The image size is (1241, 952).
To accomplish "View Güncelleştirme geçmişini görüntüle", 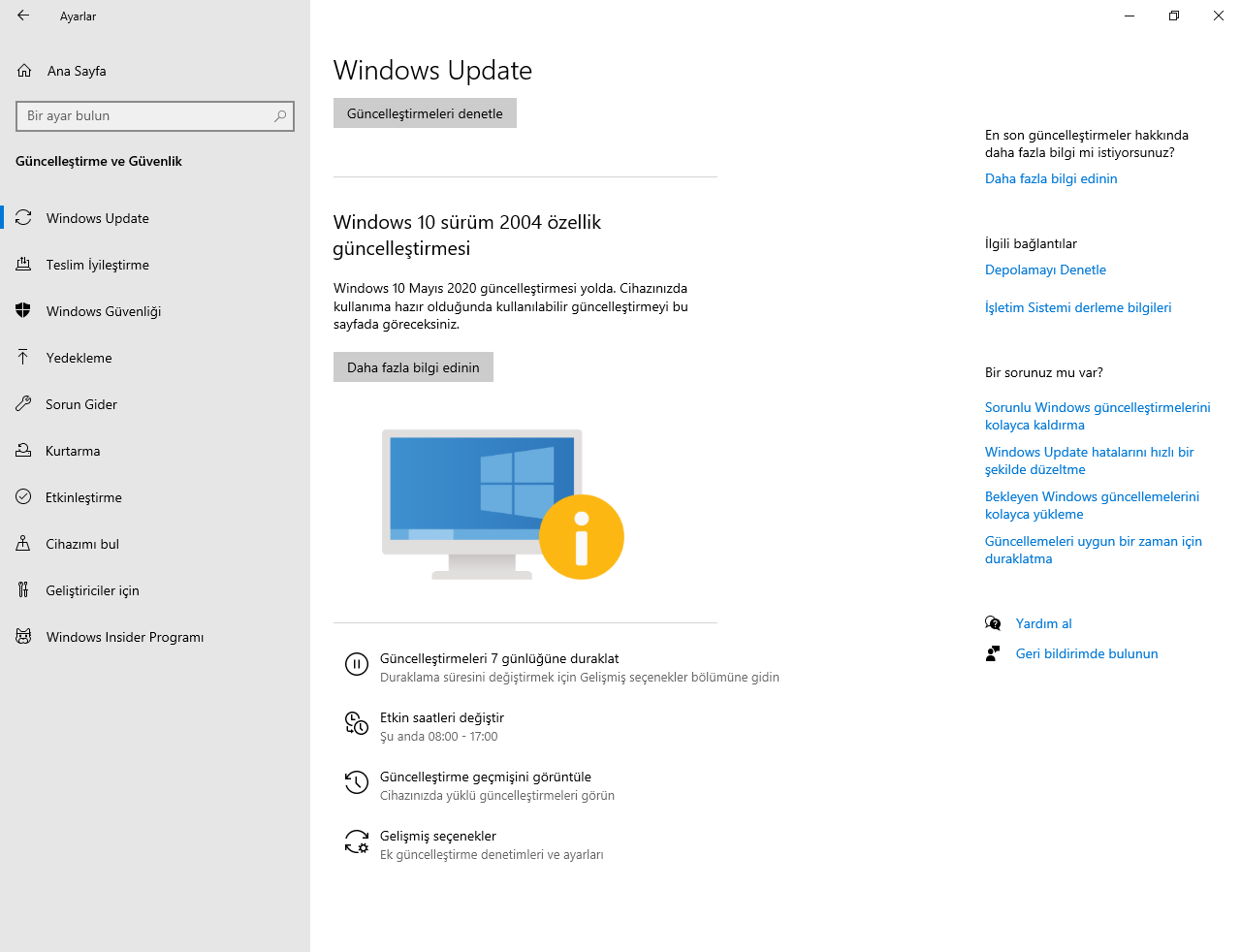I will point(480,785).
